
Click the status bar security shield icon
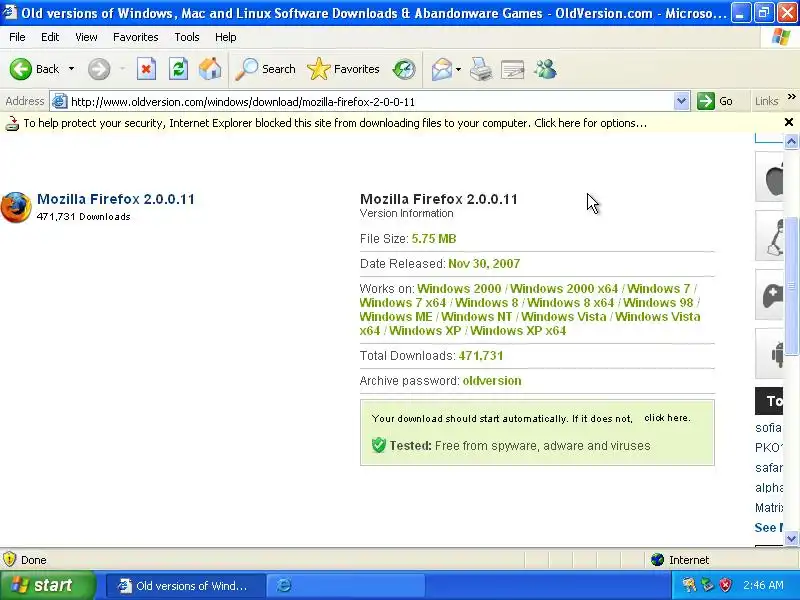coord(9,560)
